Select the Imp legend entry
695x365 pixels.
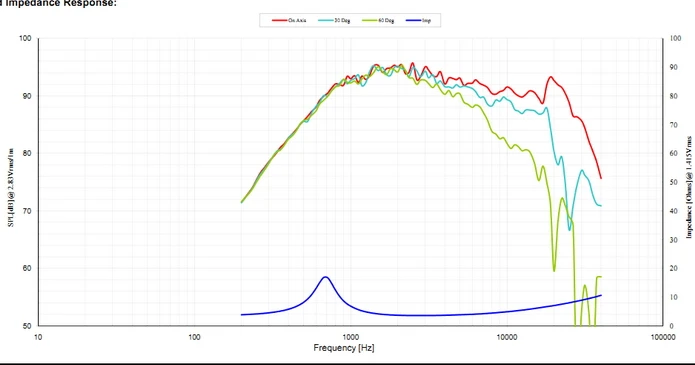tap(418, 20)
